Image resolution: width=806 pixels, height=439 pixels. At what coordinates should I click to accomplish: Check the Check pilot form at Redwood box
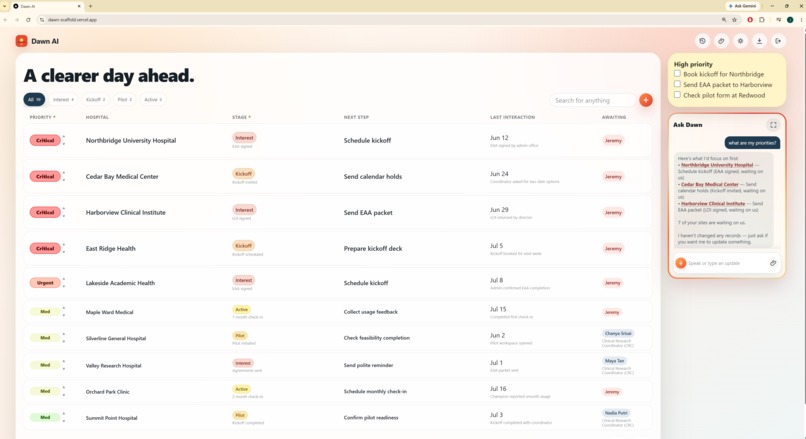tap(677, 95)
